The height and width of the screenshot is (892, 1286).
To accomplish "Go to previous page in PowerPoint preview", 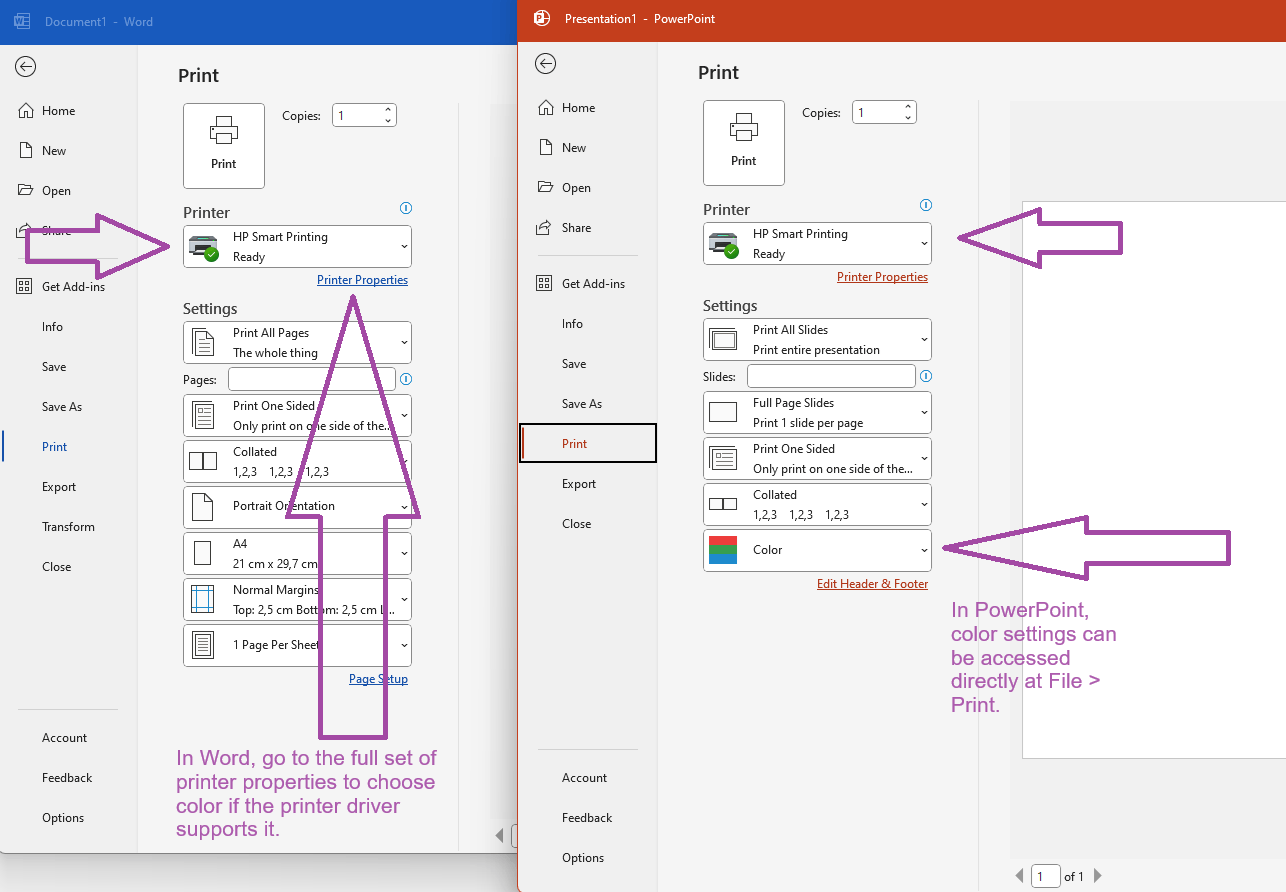I will 1020,876.
